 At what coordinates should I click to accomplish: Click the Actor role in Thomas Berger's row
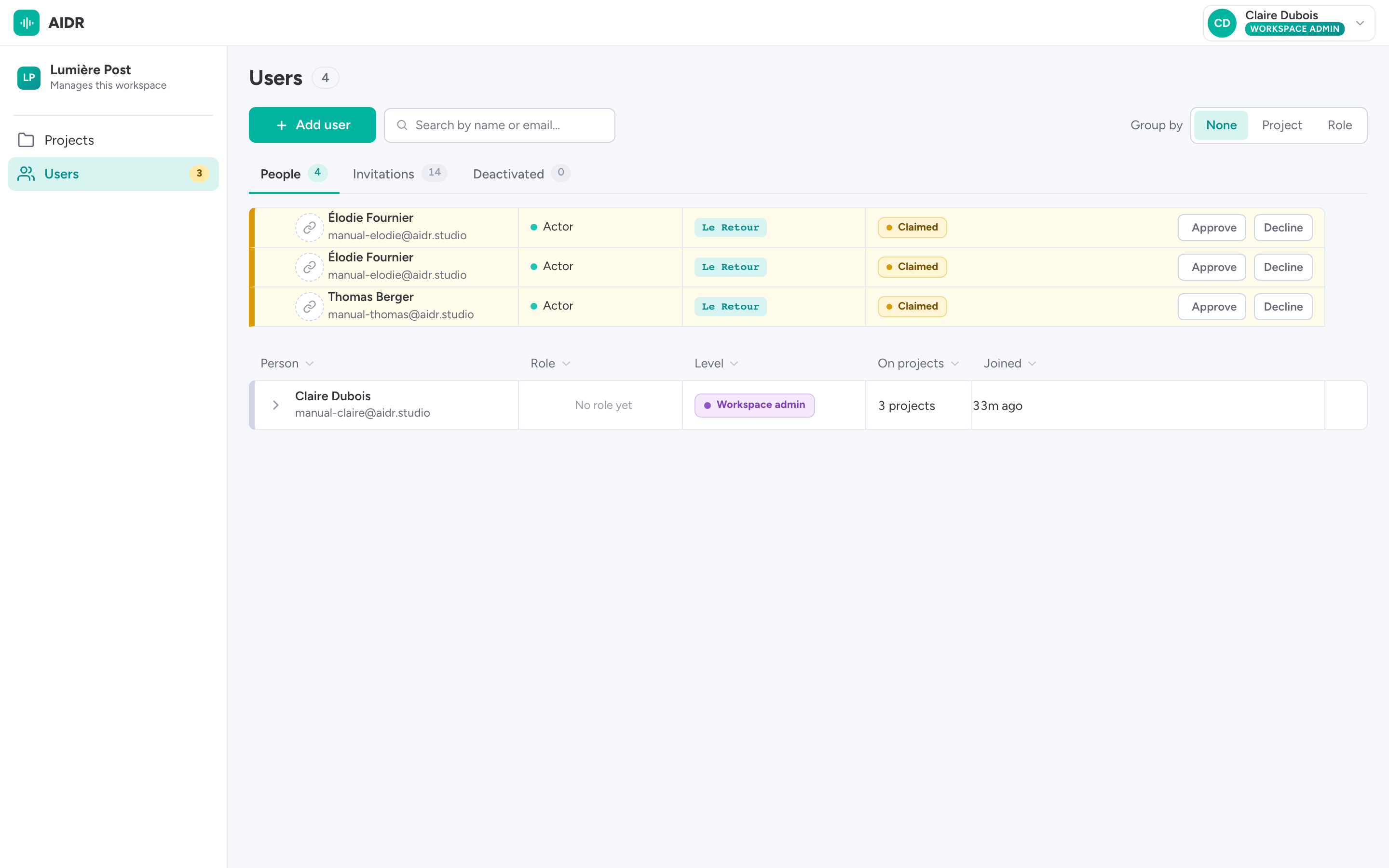tap(552, 306)
